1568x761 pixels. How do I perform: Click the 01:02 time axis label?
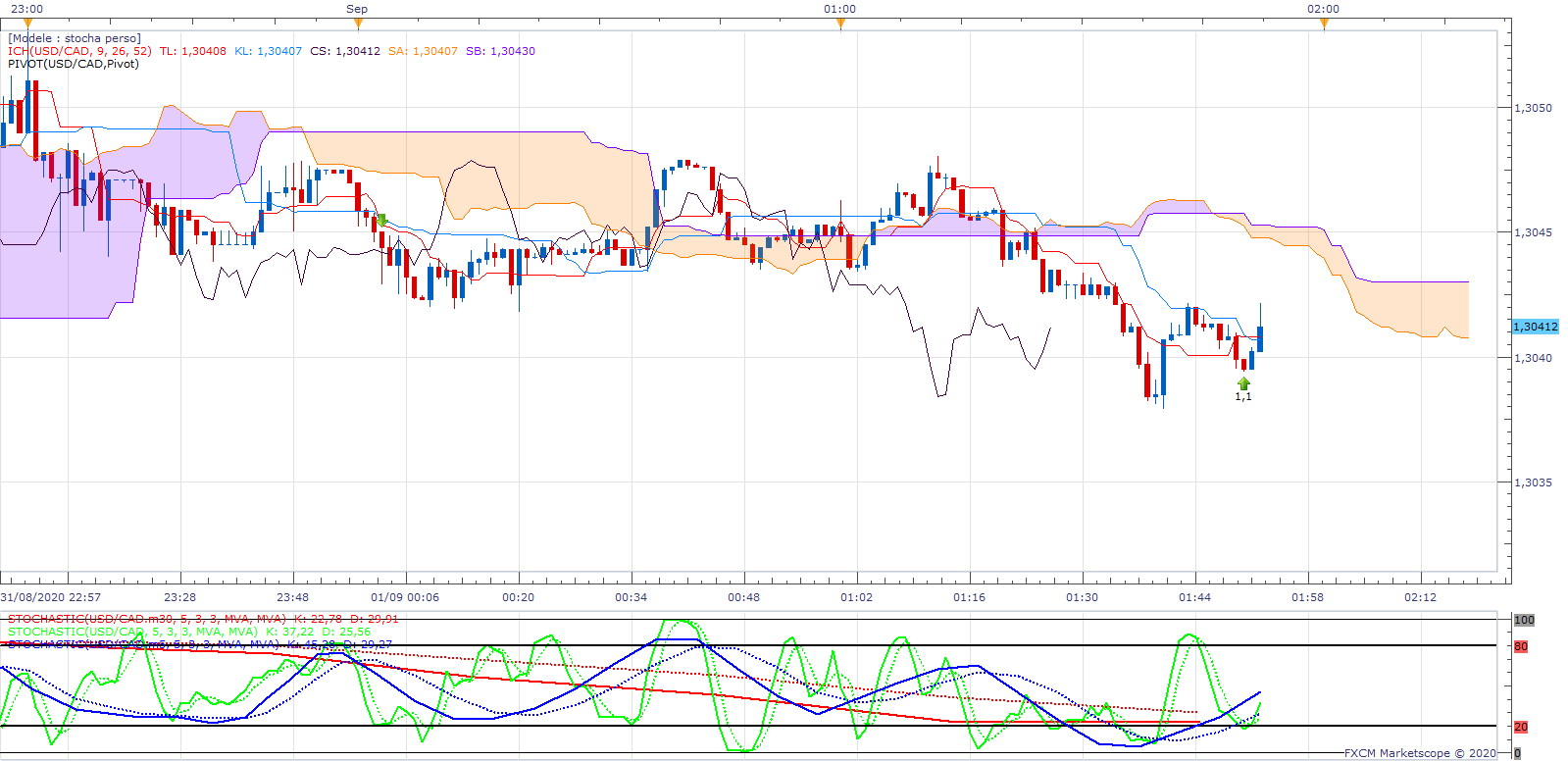click(x=856, y=597)
